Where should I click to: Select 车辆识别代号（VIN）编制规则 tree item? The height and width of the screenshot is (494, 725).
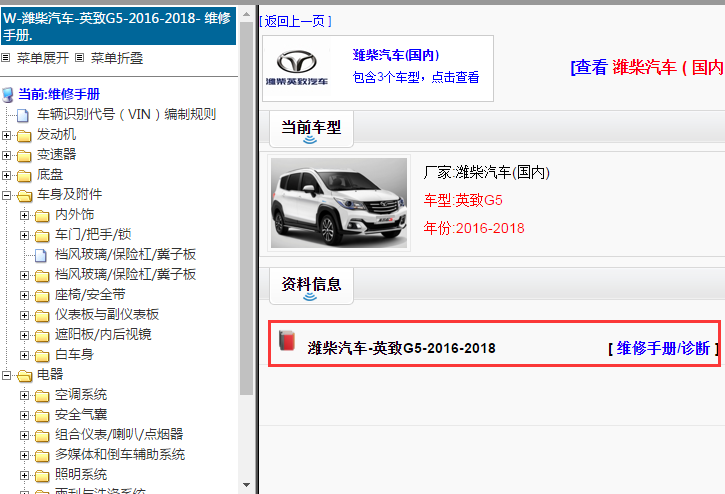(x=126, y=114)
